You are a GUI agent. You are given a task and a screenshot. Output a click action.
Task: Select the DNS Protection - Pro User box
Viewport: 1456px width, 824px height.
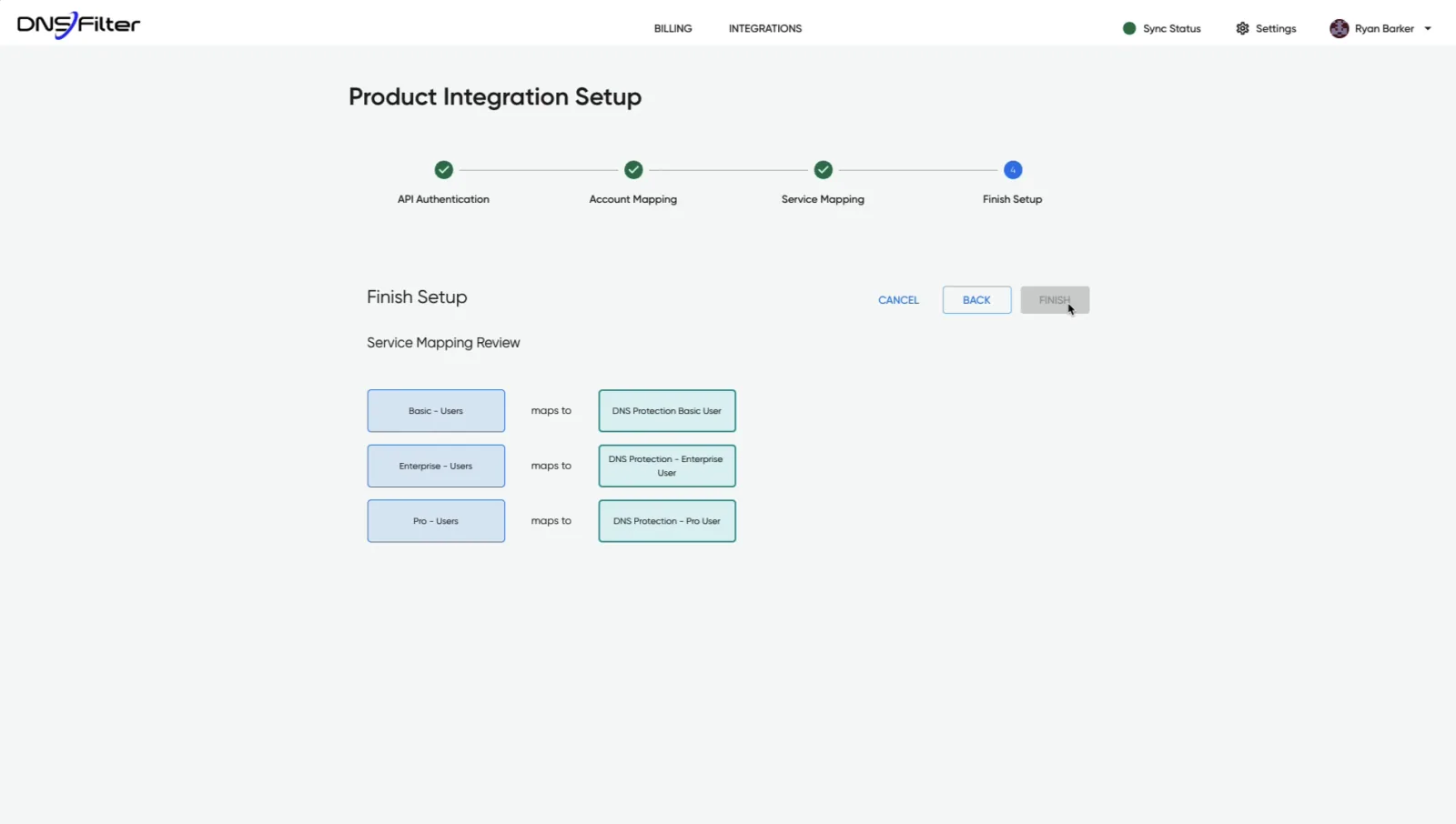(667, 521)
